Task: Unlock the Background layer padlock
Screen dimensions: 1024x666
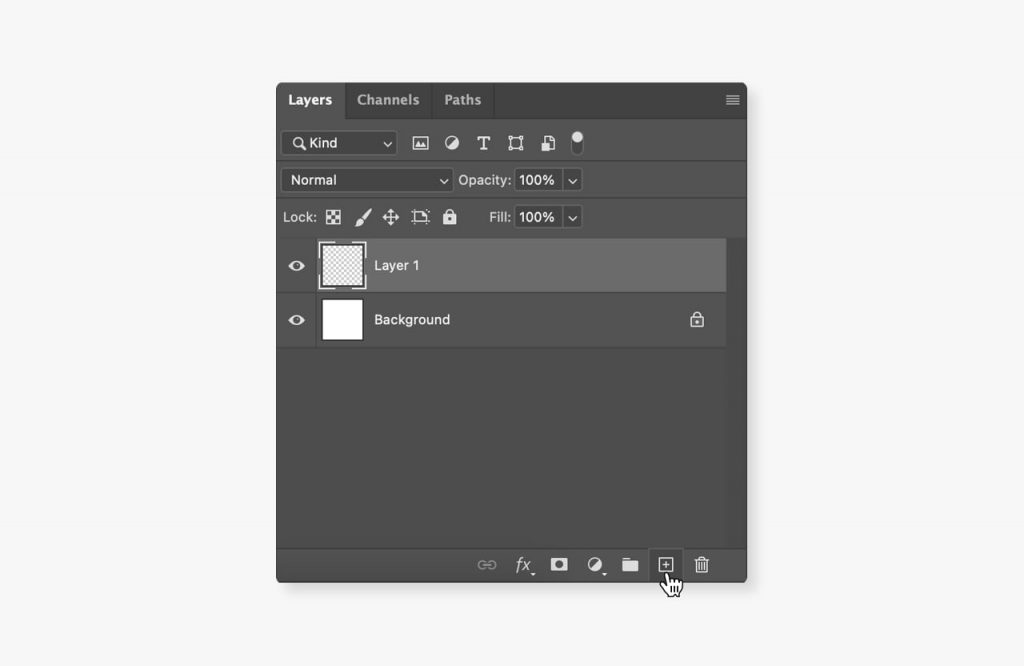Action: pos(697,319)
